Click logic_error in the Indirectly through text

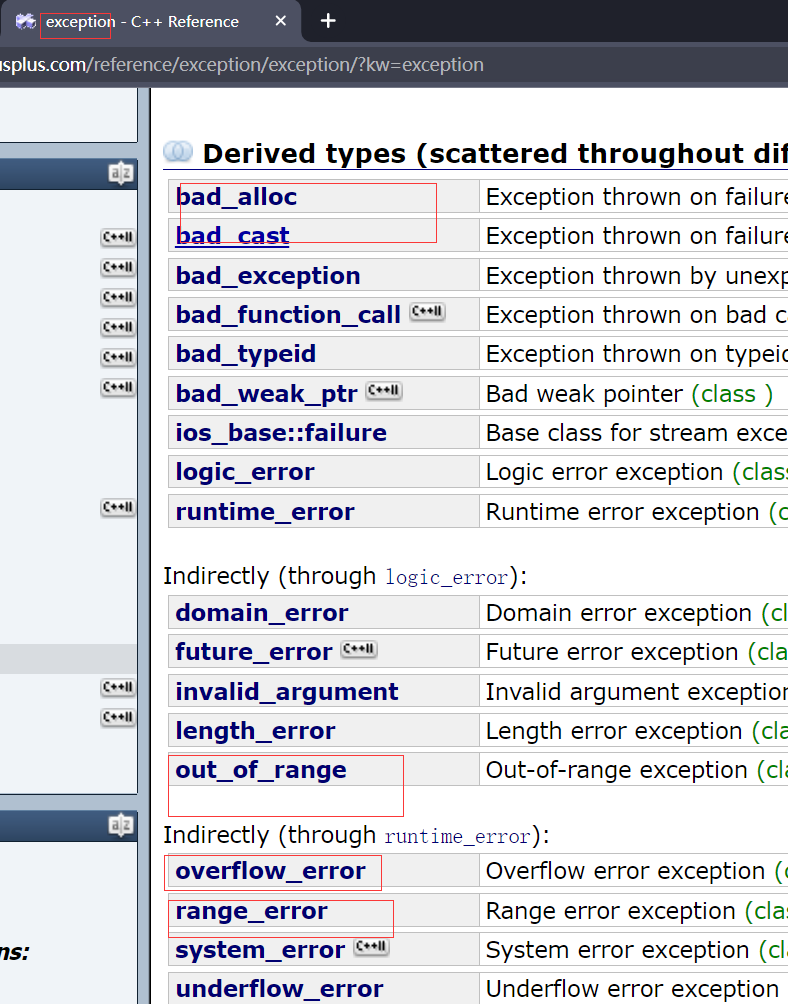click(446, 577)
